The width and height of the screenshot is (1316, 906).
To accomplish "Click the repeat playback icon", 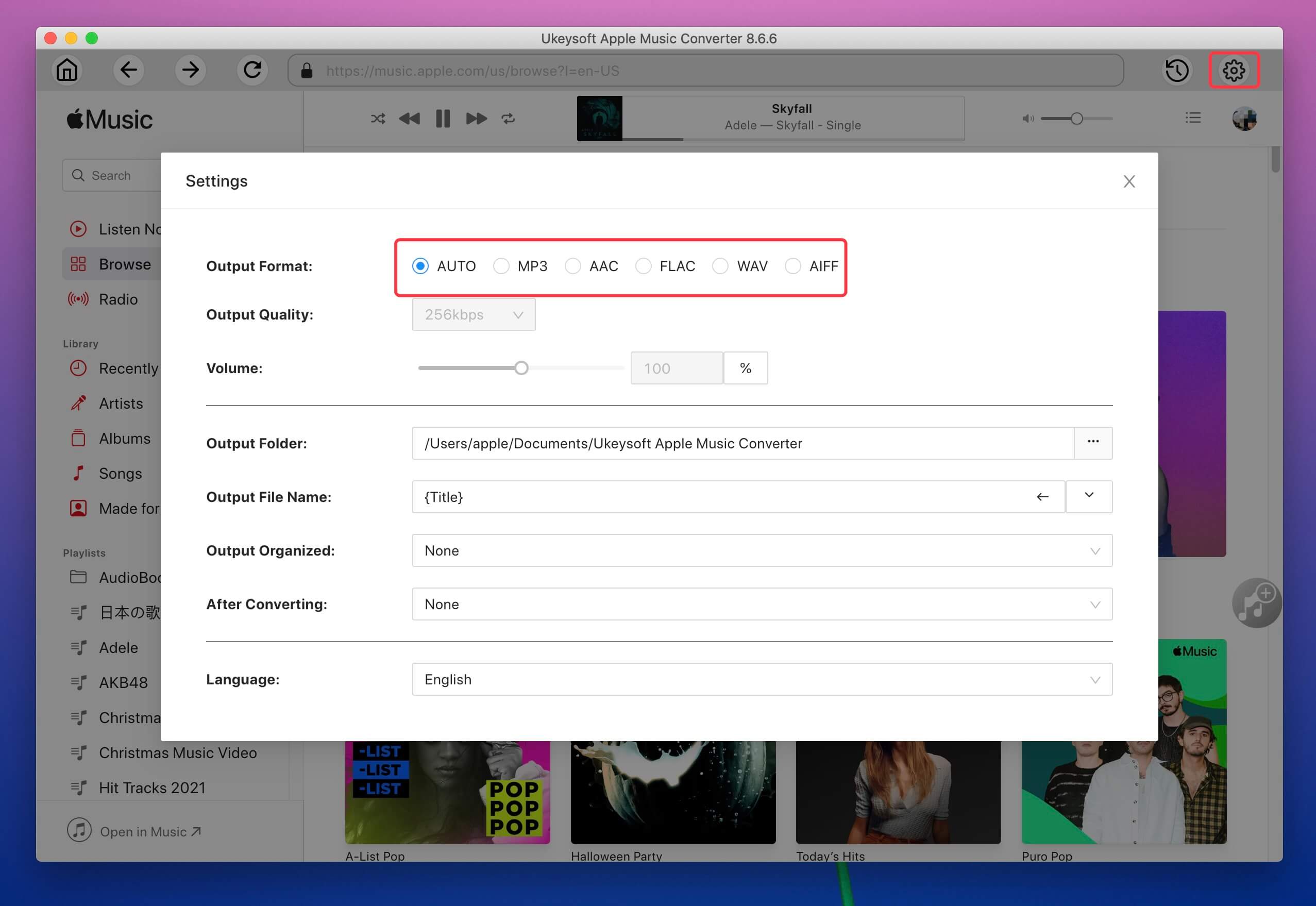I will point(510,118).
